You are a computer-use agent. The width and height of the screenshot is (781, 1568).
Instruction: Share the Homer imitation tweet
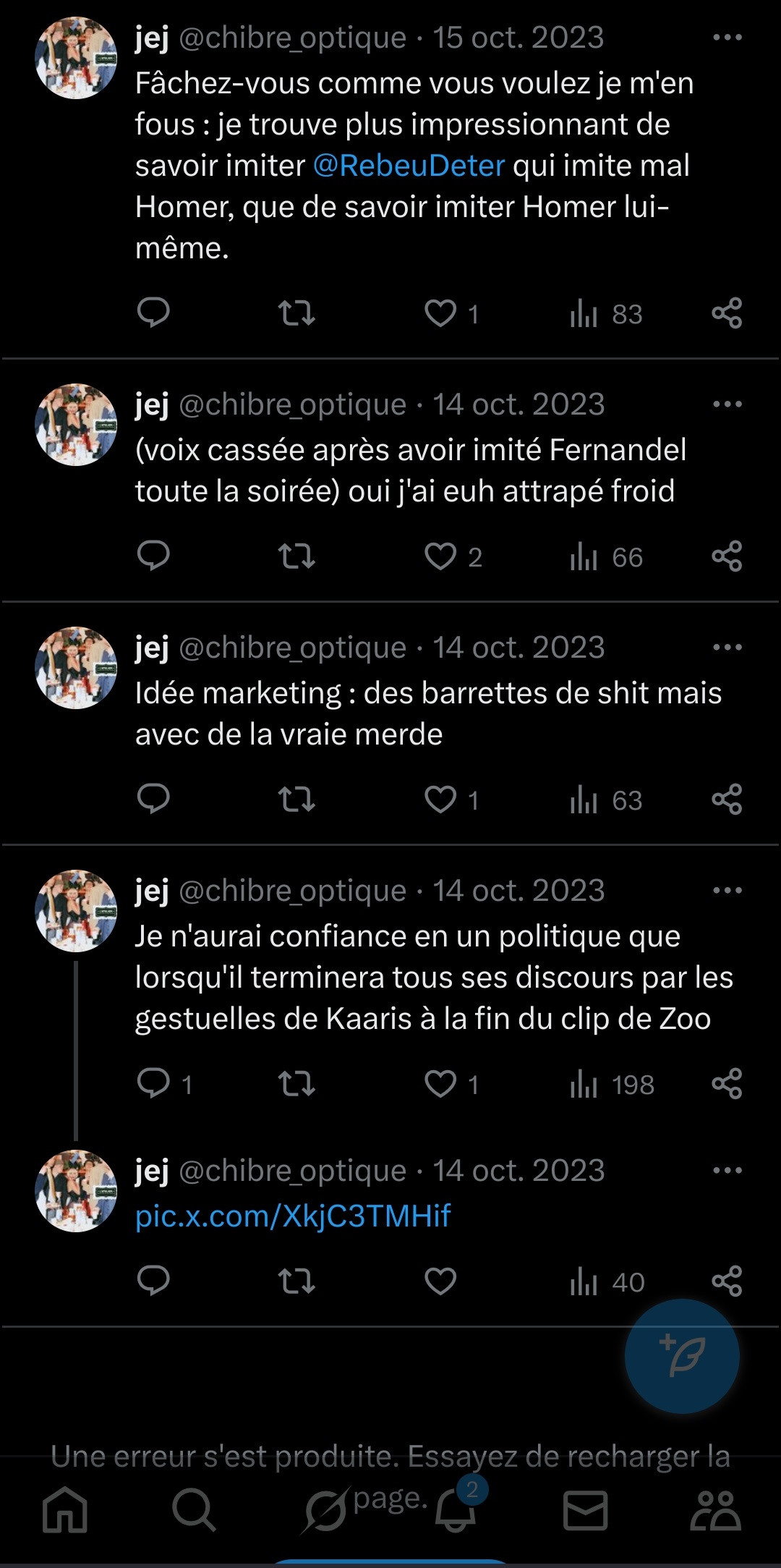click(727, 313)
